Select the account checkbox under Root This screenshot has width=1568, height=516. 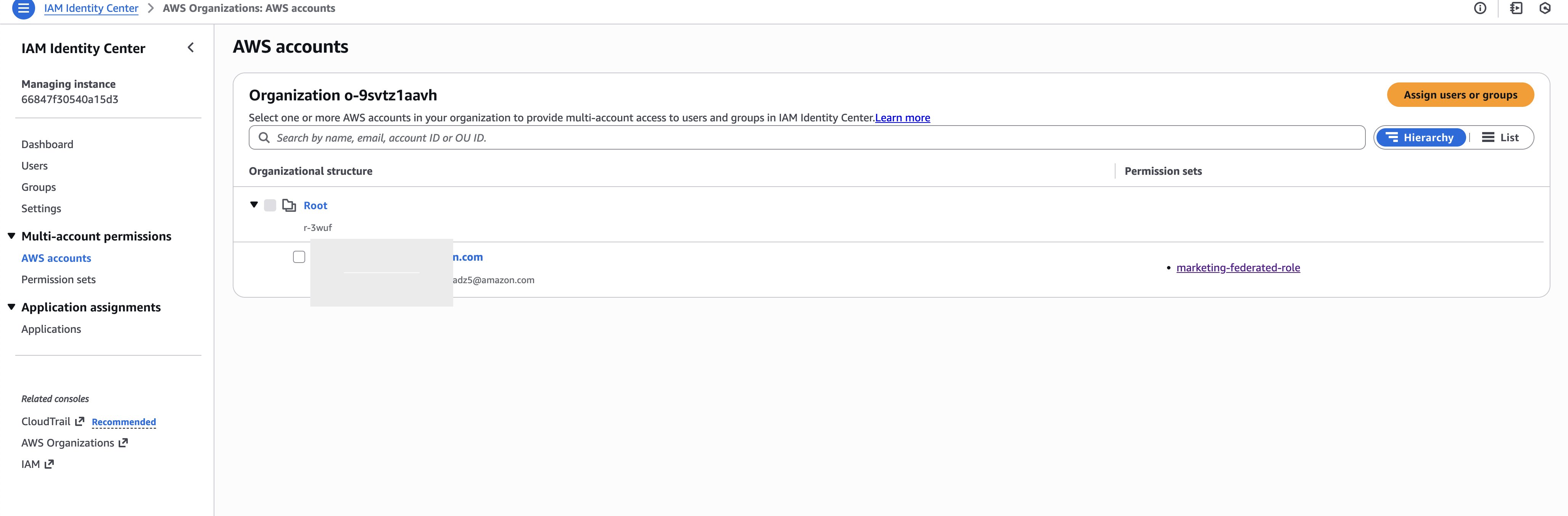click(x=299, y=257)
